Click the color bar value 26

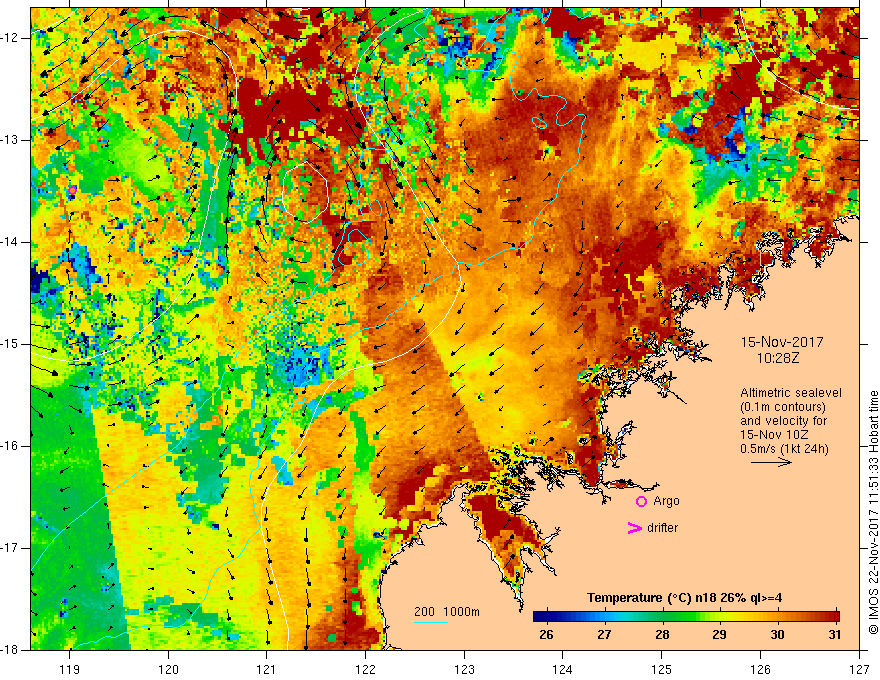coord(546,635)
